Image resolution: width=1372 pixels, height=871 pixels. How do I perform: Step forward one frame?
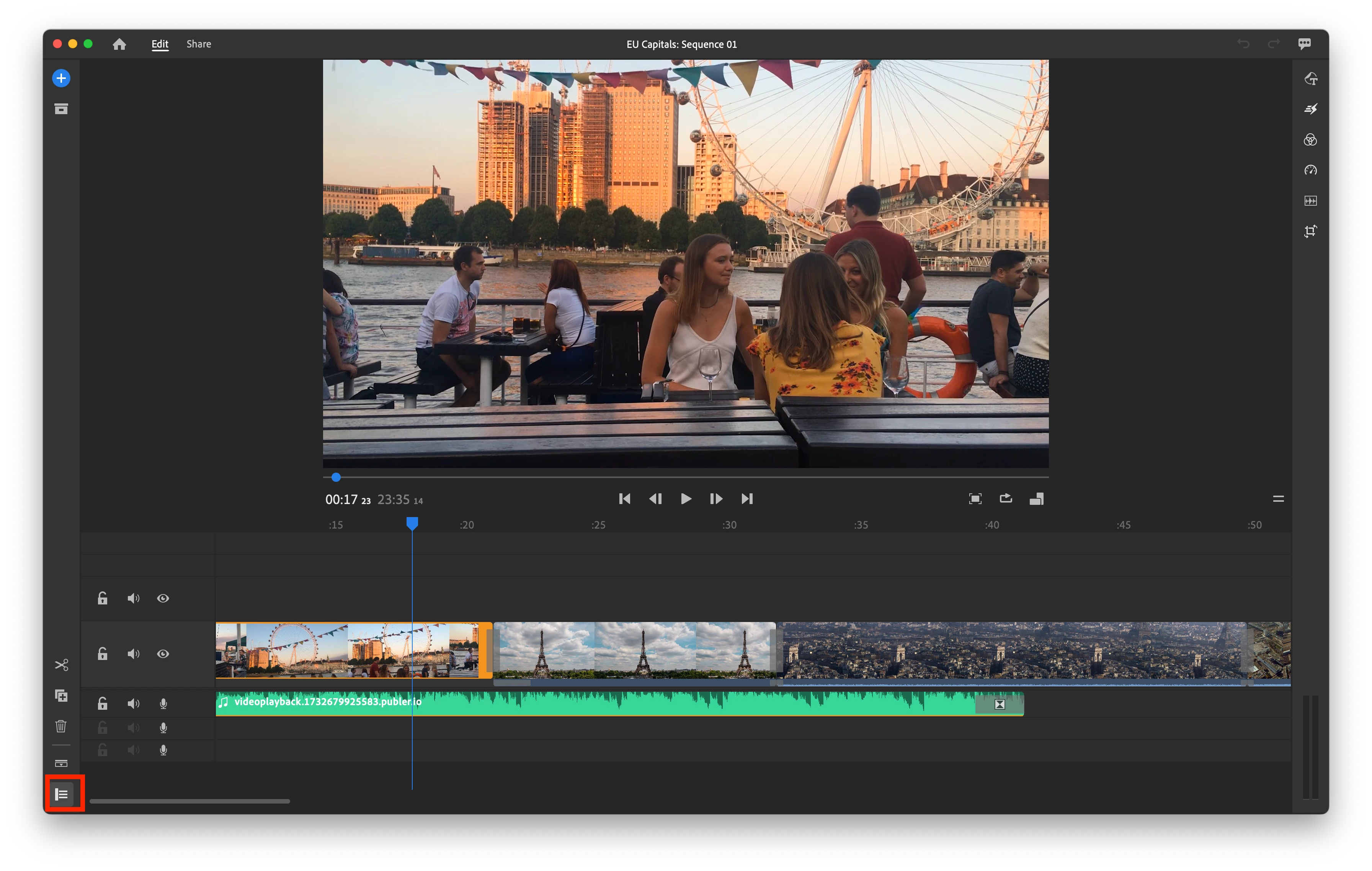[x=716, y=499]
